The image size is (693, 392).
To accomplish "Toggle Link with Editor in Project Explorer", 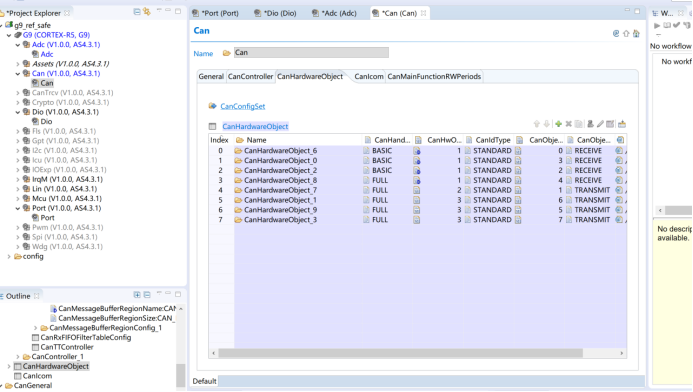I will coord(147,12).
